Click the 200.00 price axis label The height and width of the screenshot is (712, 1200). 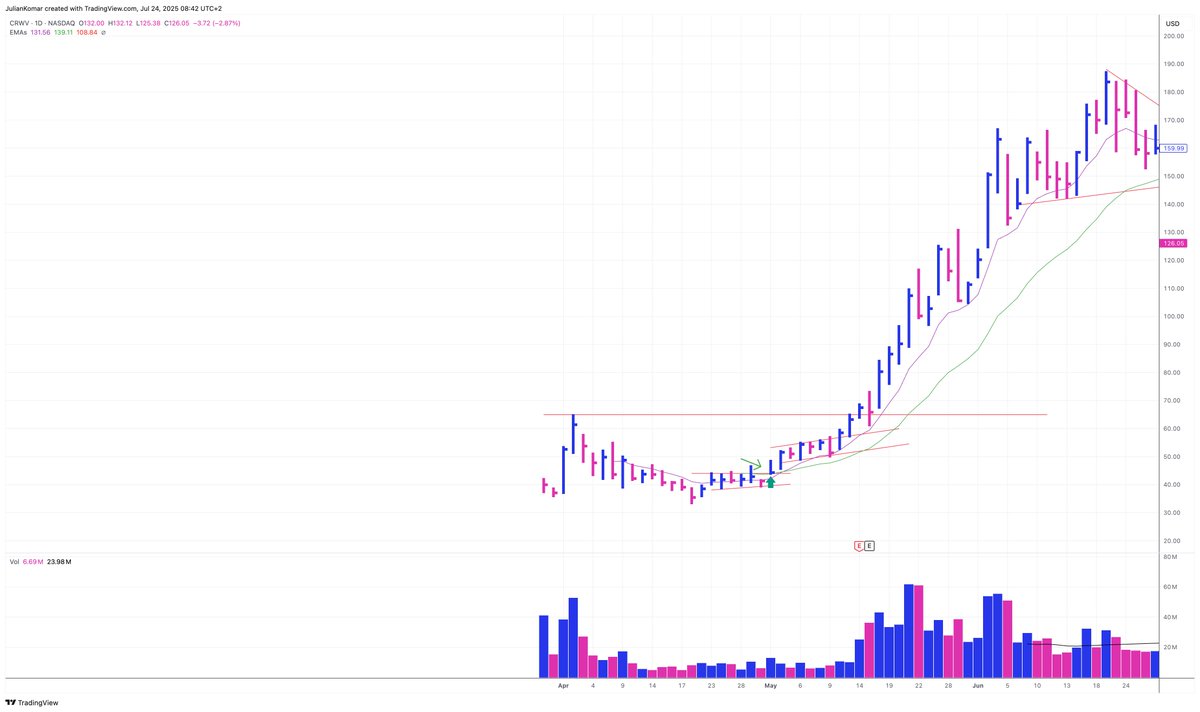pos(1174,36)
